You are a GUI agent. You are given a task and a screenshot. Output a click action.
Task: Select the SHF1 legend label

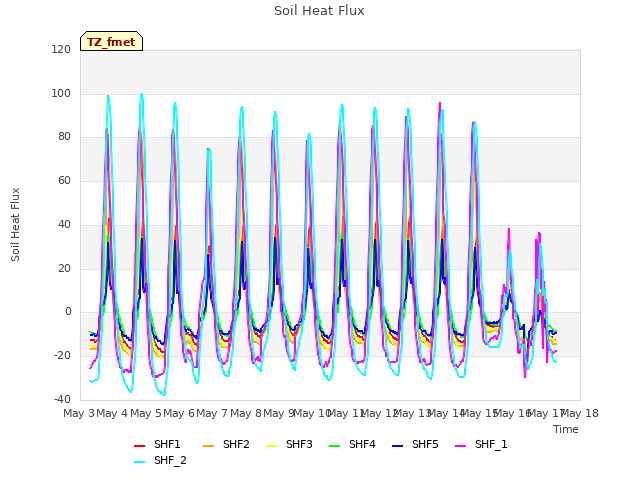167,444
